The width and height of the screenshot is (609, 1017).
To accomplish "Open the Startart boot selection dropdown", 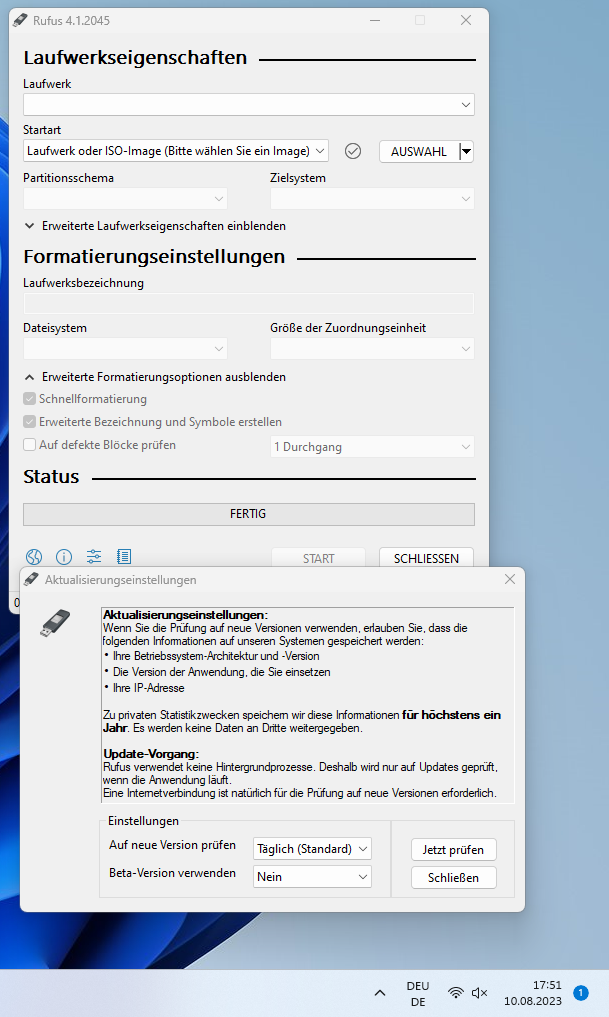I will (x=176, y=150).
